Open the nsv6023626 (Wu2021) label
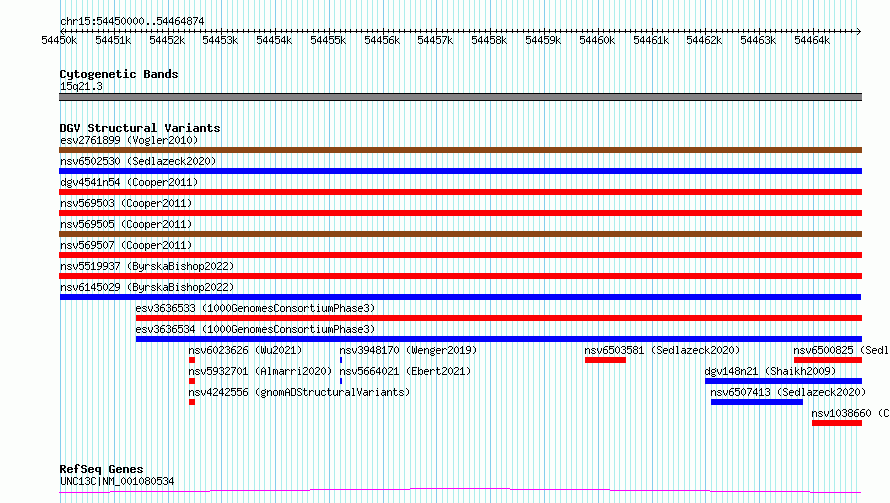The image size is (890, 503). coord(245,350)
